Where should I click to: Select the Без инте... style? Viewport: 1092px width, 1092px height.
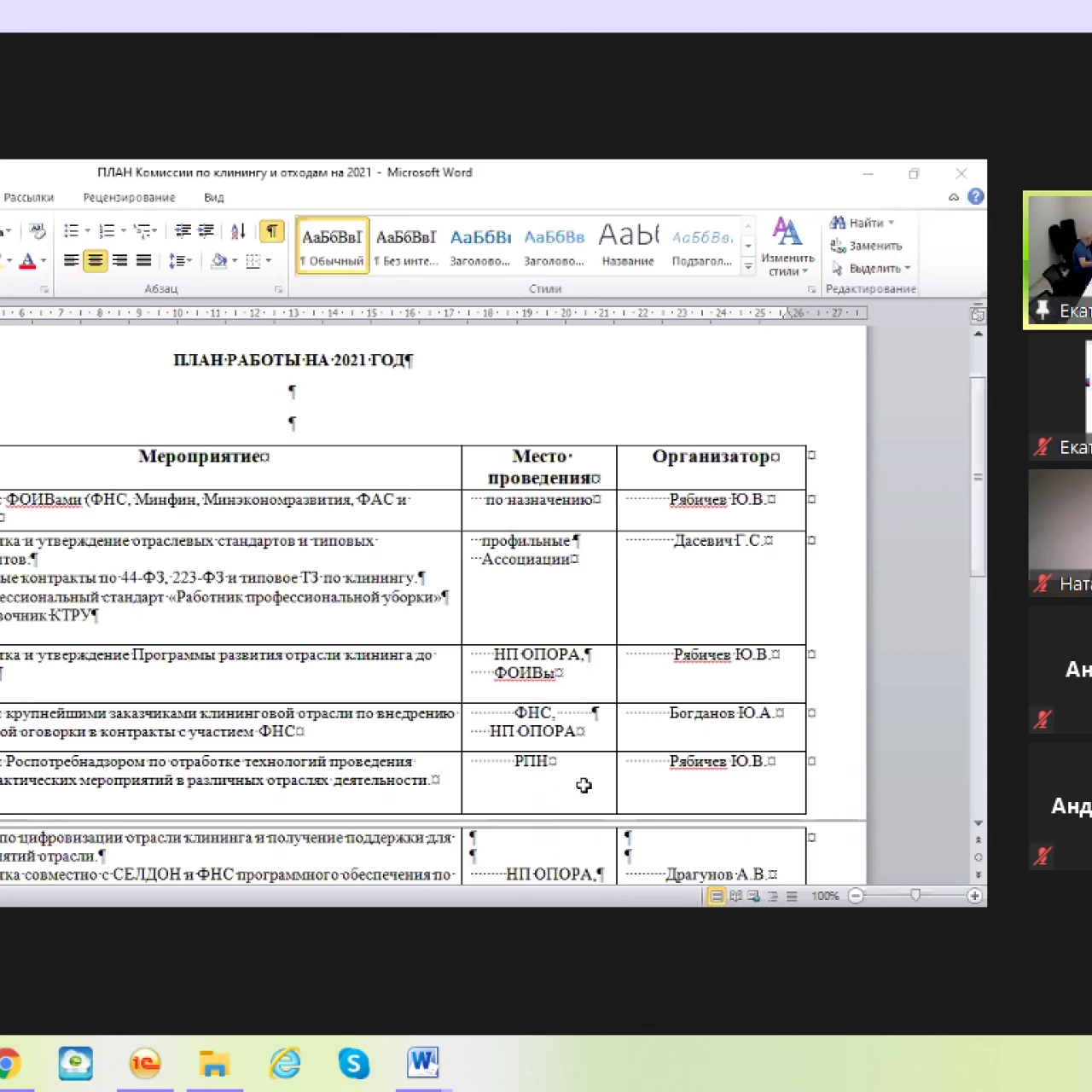pos(406,246)
